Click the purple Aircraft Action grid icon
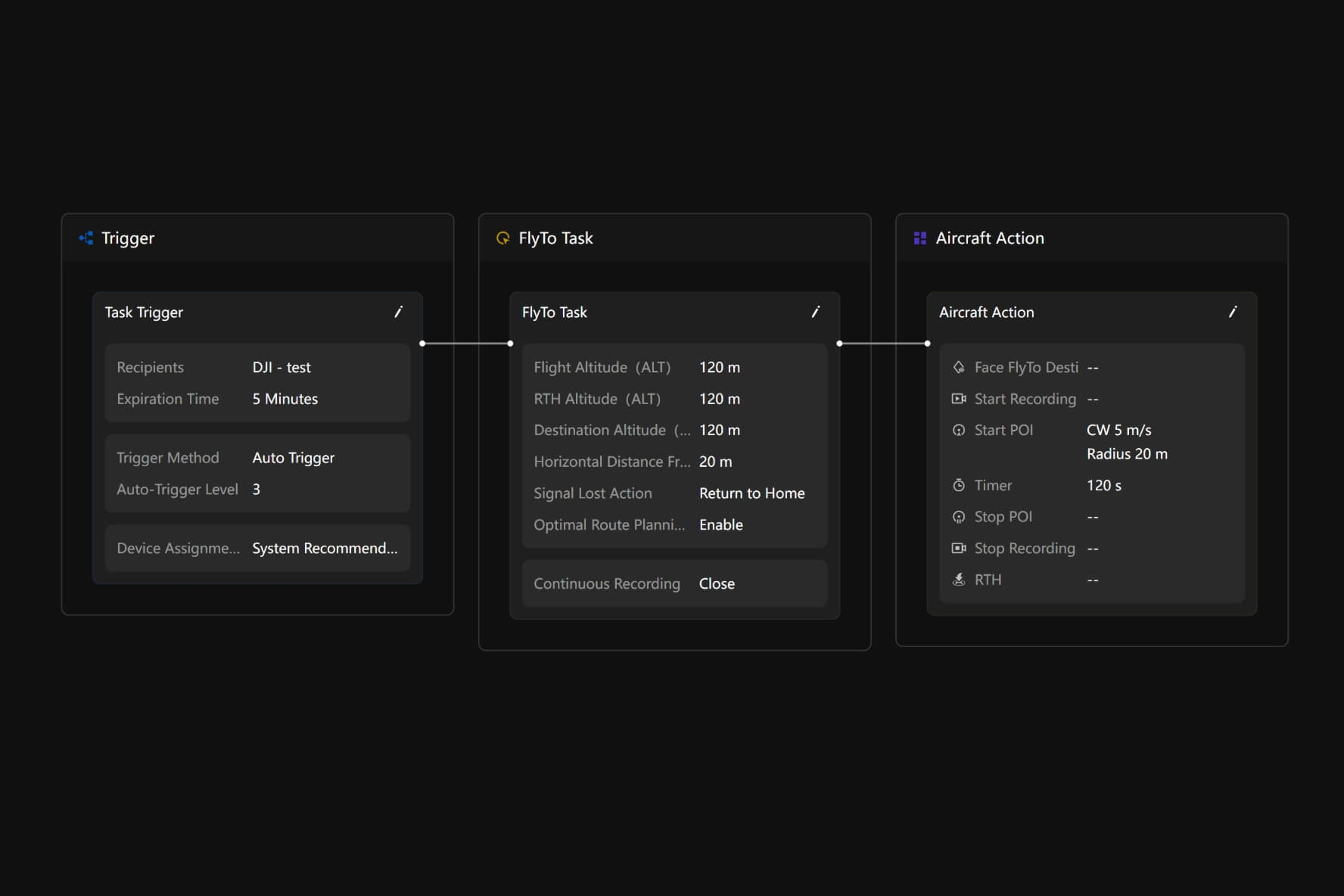This screenshot has width=1344, height=896. [919, 238]
